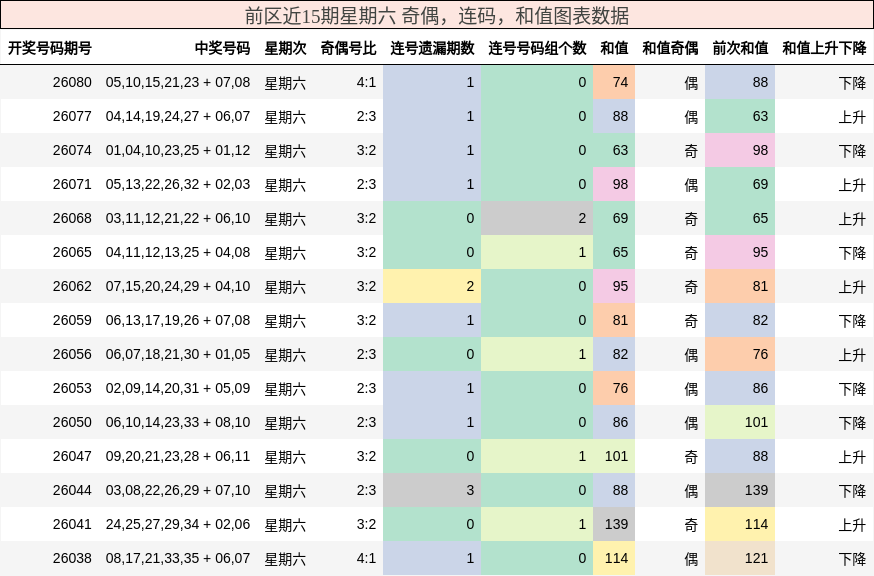The width and height of the screenshot is (874, 576).
Task: Click the table title 前区近15期星期六 奇偶，连码，和值图表数据
Action: (437, 15)
